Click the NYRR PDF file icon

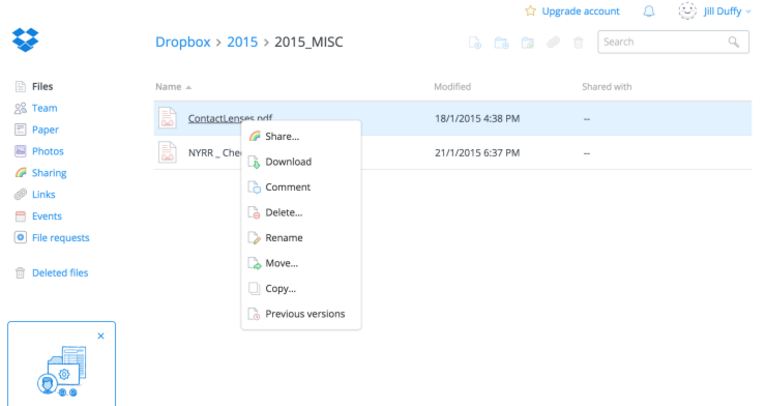click(x=167, y=152)
